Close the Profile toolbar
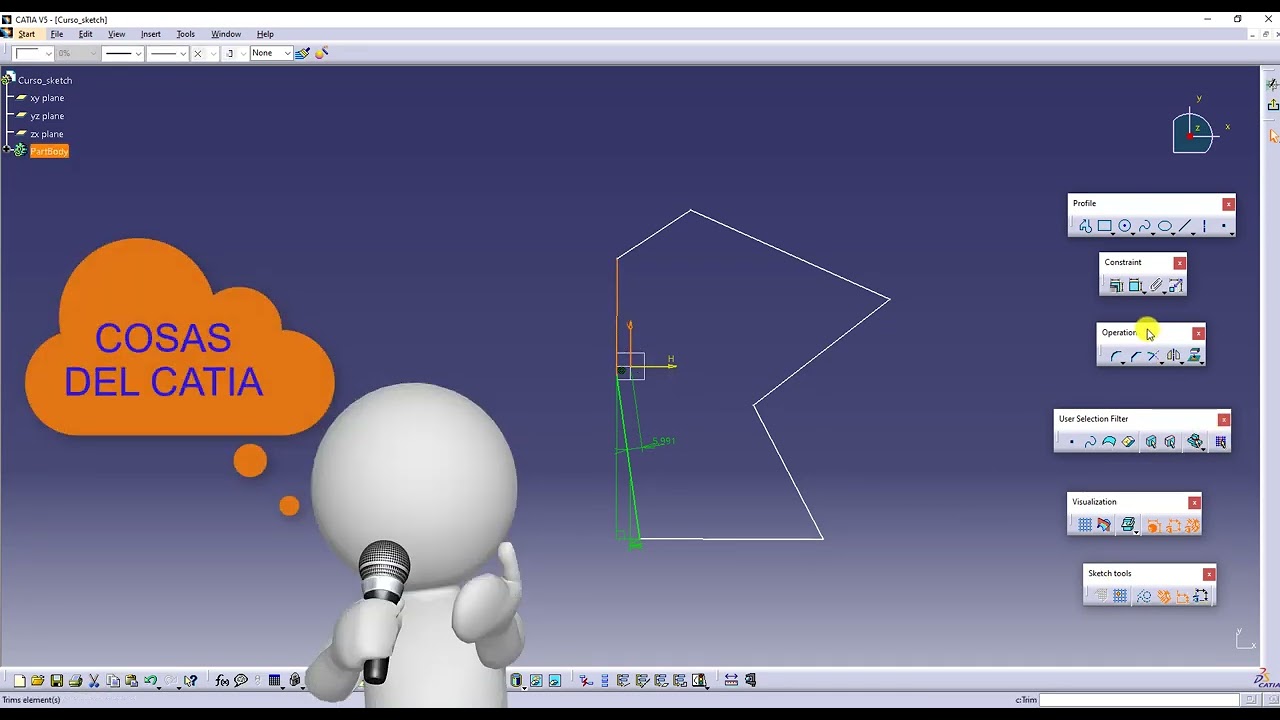 1228,204
